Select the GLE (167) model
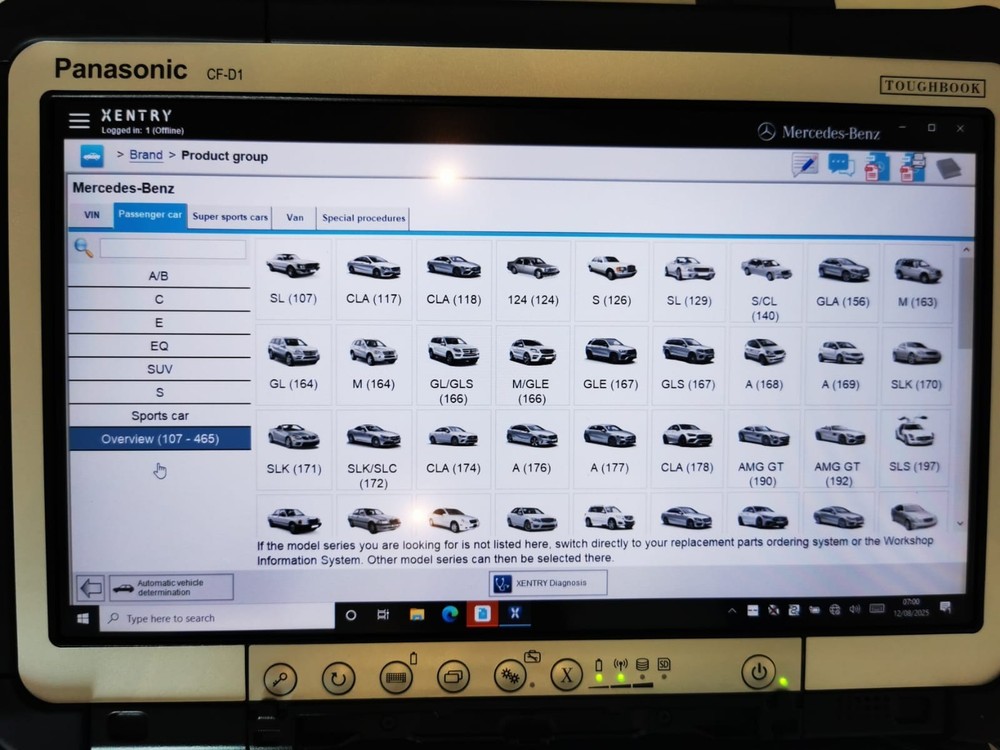Image resolution: width=1000 pixels, height=750 pixels. coord(610,366)
